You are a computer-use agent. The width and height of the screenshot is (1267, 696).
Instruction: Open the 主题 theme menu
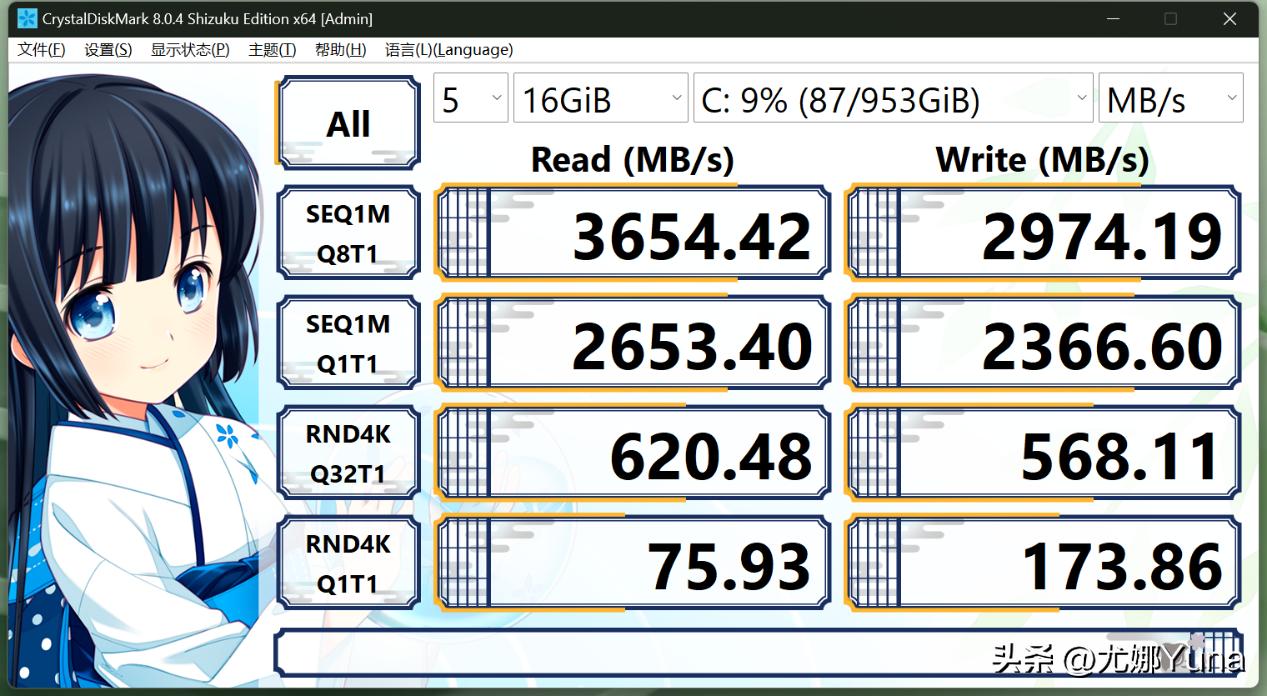[270, 49]
